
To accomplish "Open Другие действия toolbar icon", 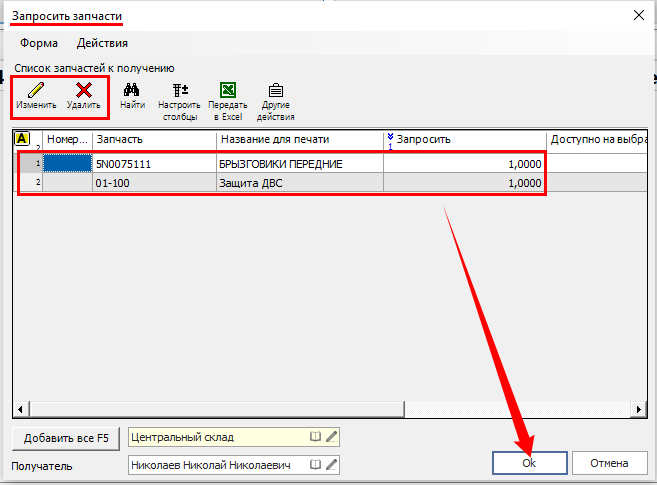I will click(276, 101).
